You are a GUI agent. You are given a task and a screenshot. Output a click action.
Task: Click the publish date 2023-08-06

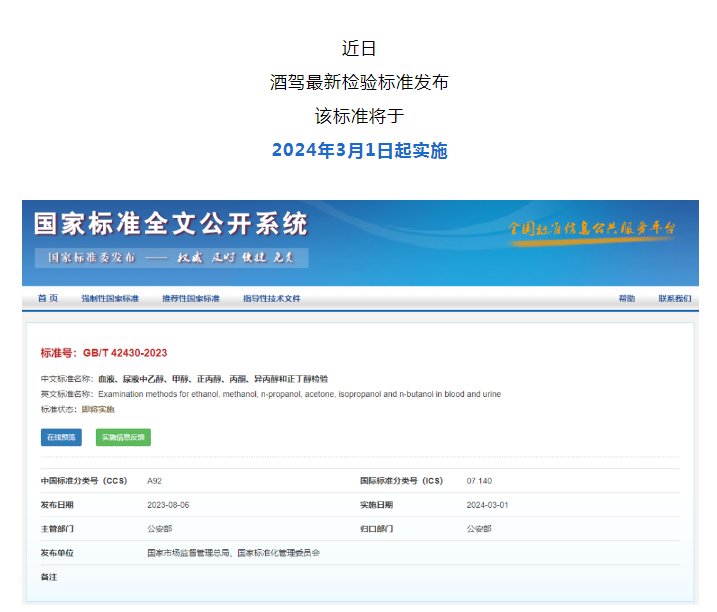coord(167,505)
